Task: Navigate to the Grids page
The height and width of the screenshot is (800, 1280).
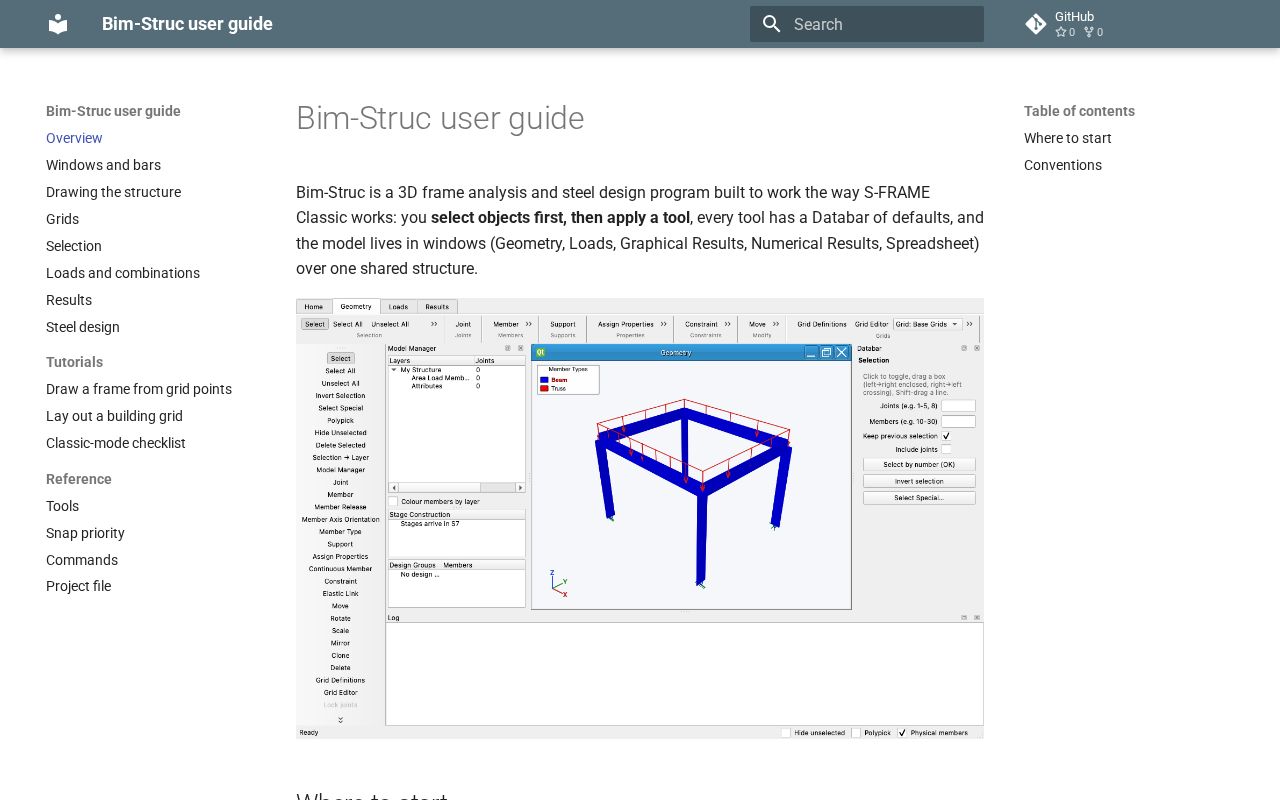Action: pyautogui.click(x=62, y=219)
